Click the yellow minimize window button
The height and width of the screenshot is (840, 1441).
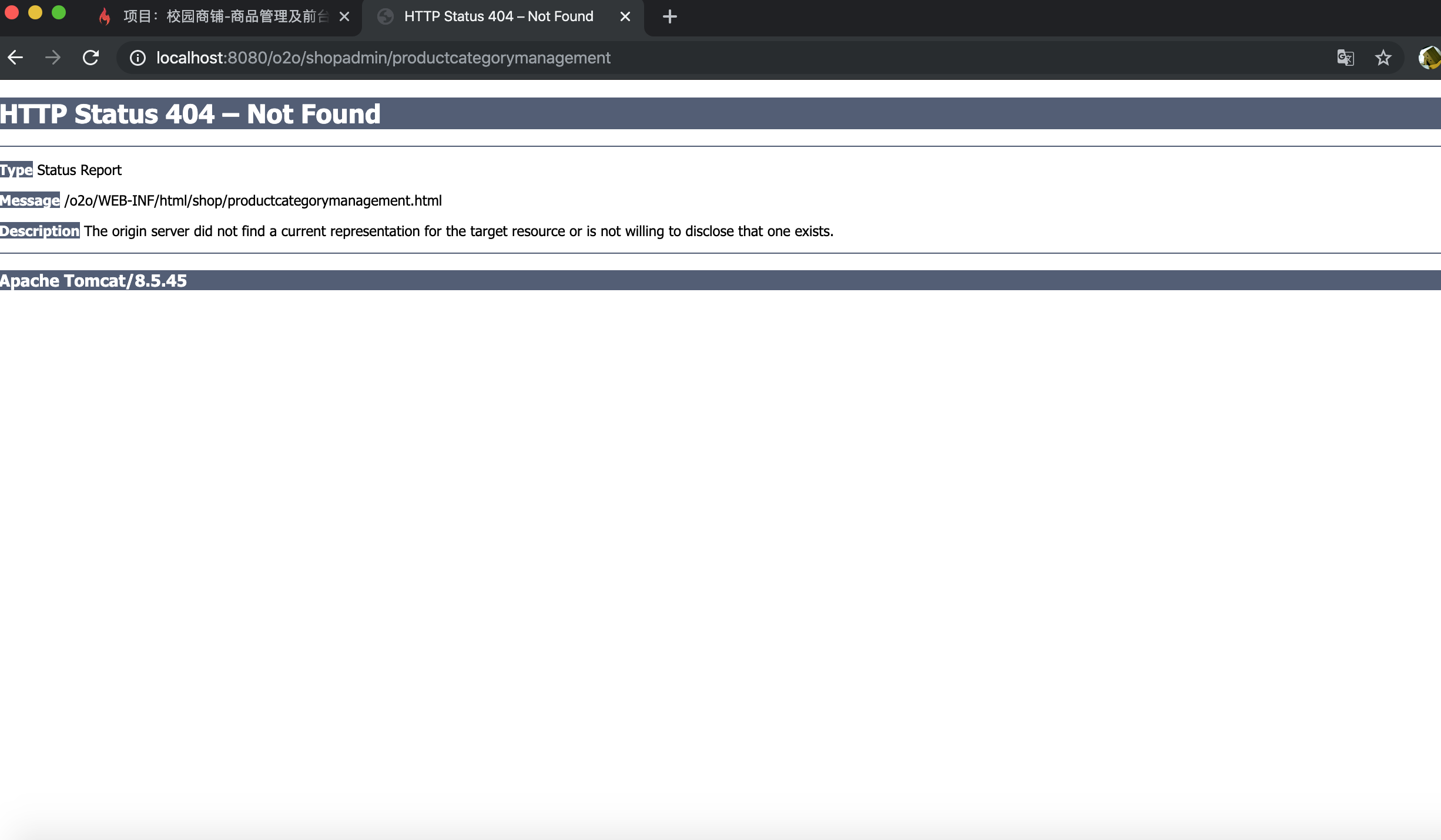pos(35,12)
